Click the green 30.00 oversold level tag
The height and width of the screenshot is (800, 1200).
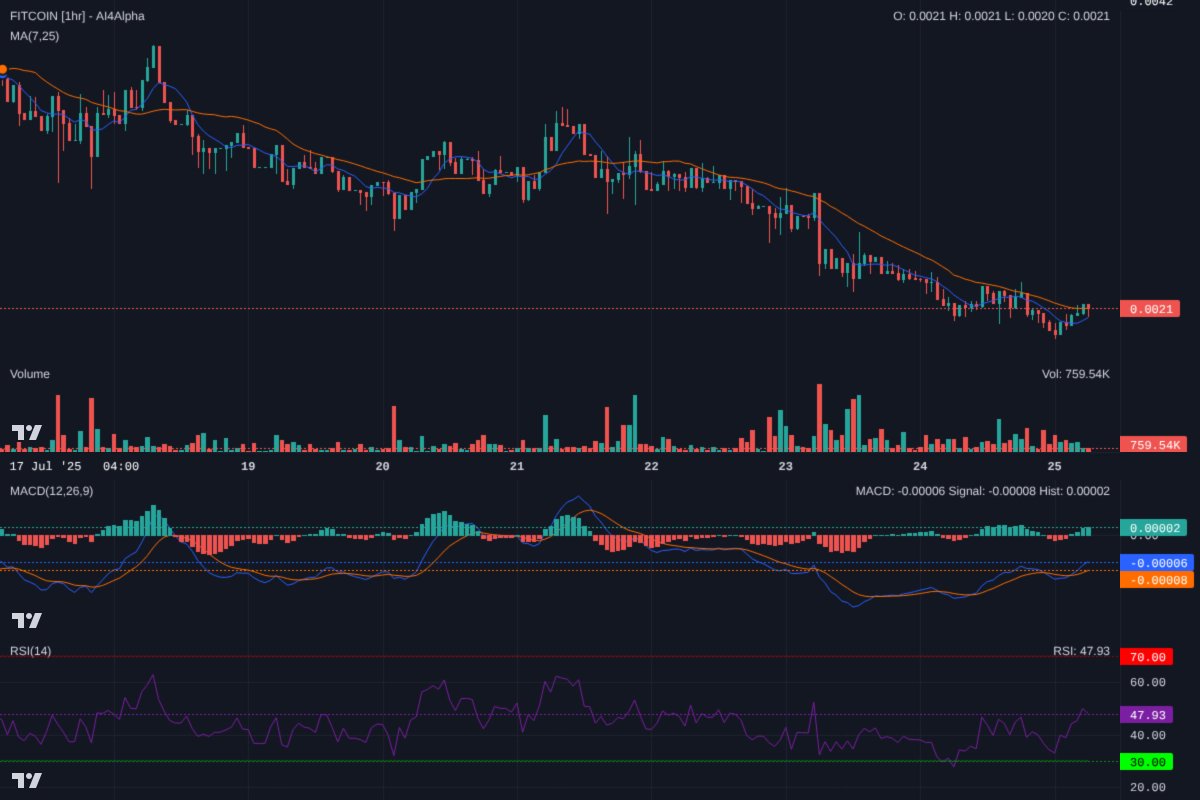pos(1147,762)
